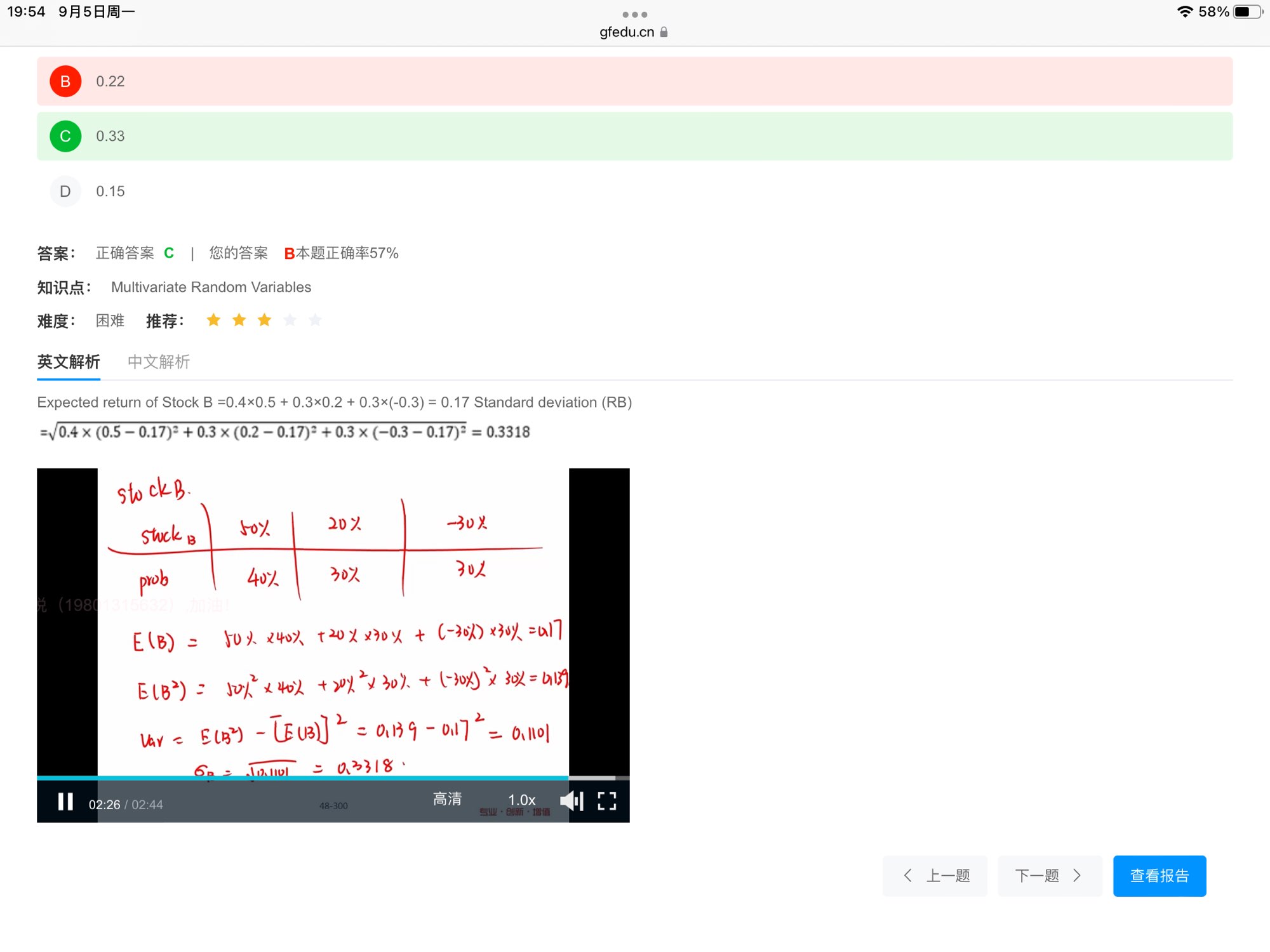Screen dimensions: 1270x952
Task: Open the three-dot browser menu
Action: (x=634, y=14)
